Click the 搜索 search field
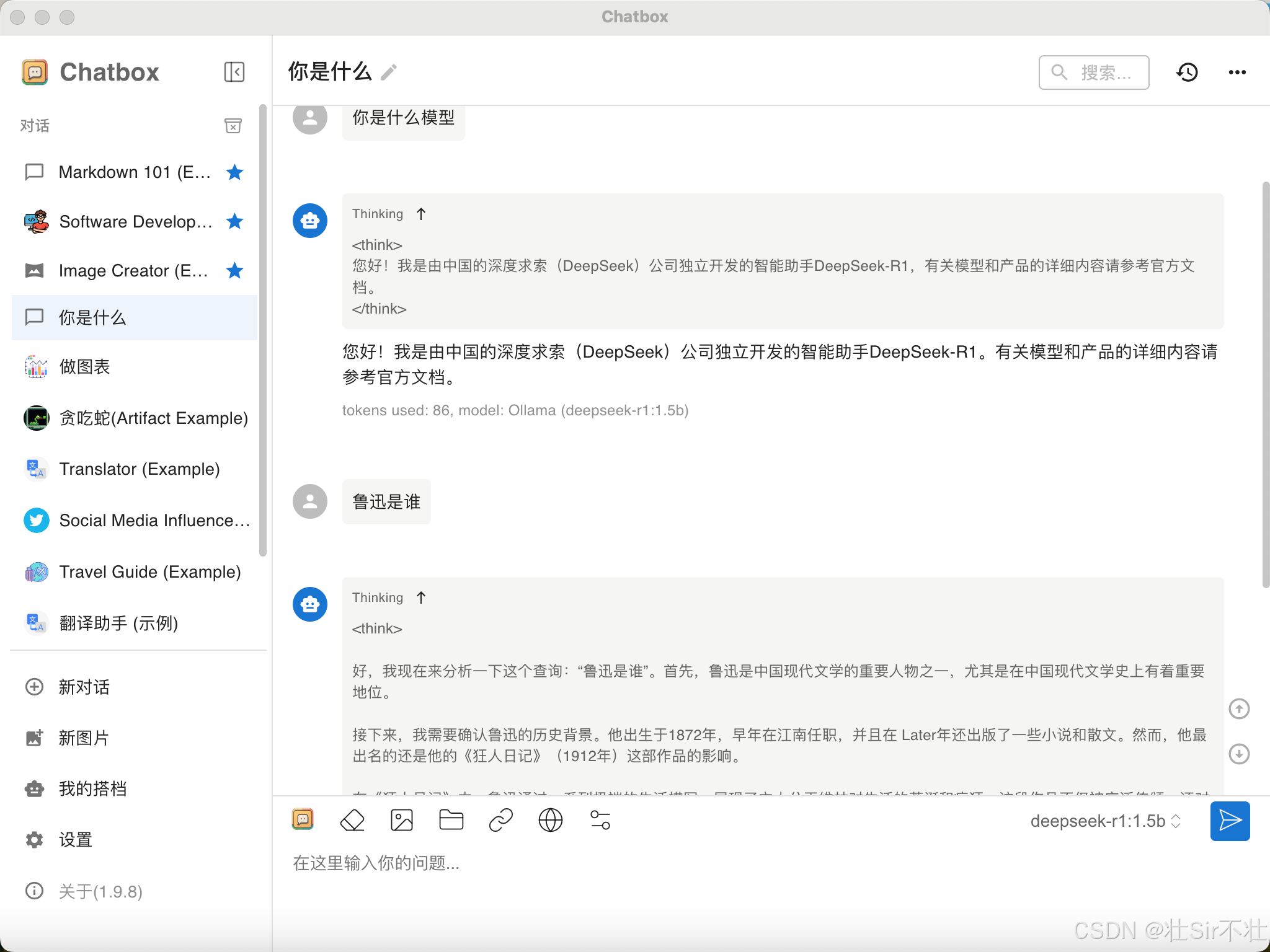The height and width of the screenshot is (952, 1270). [1094, 73]
